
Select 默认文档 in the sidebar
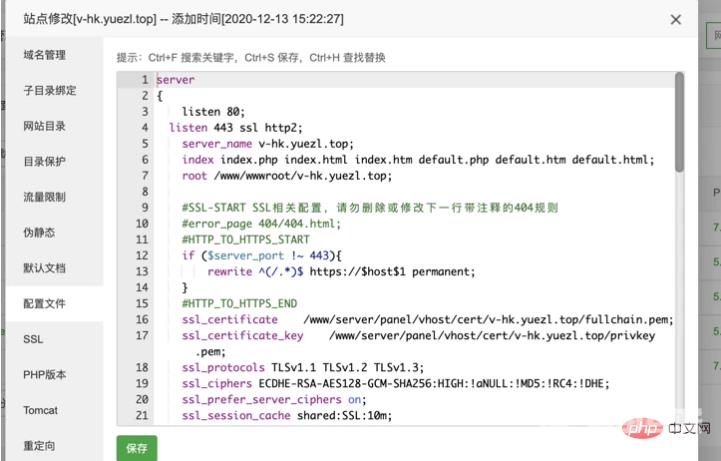pos(44,268)
